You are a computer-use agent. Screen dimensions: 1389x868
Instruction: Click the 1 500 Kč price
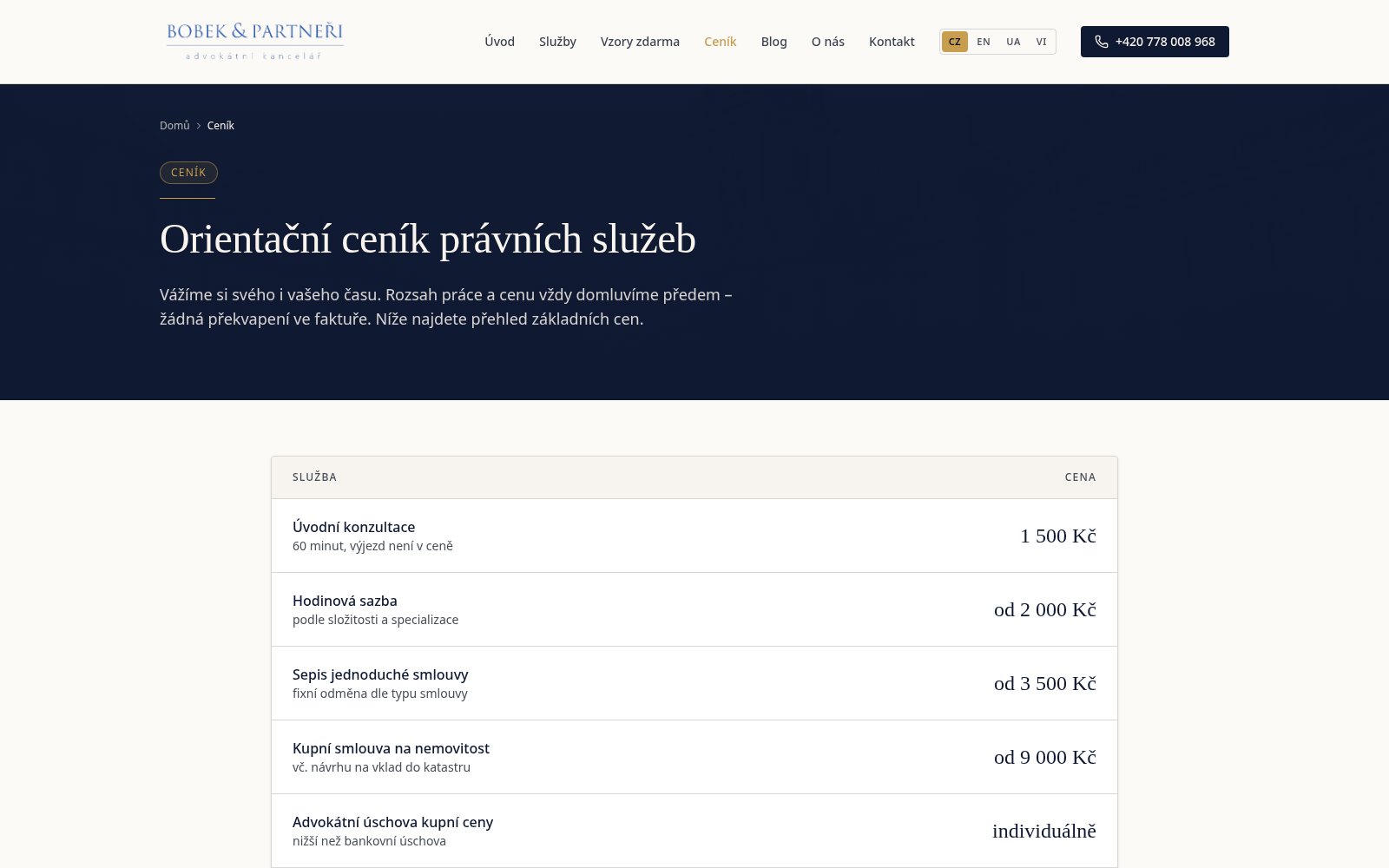coord(1058,536)
